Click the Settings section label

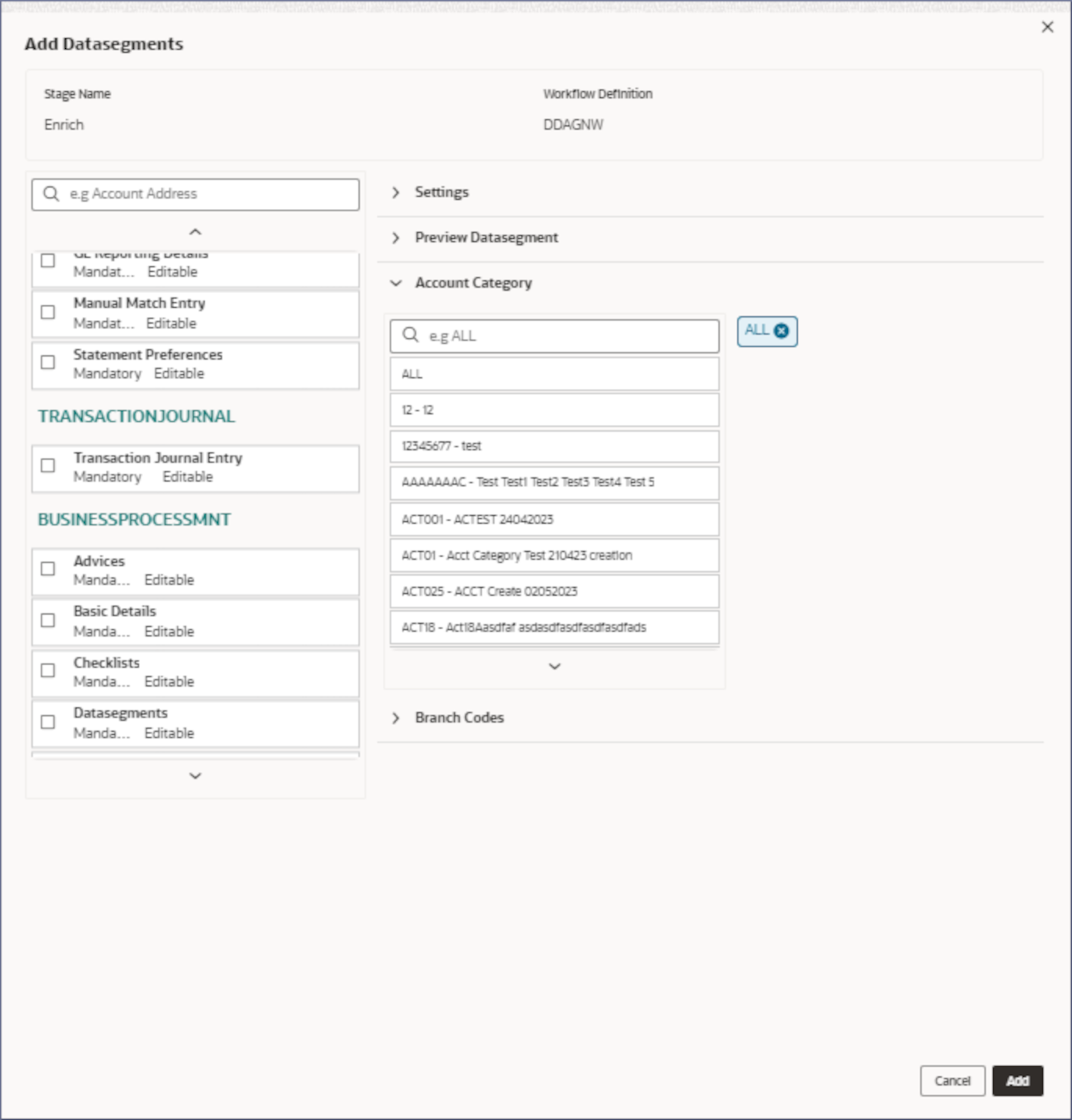[x=442, y=192]
